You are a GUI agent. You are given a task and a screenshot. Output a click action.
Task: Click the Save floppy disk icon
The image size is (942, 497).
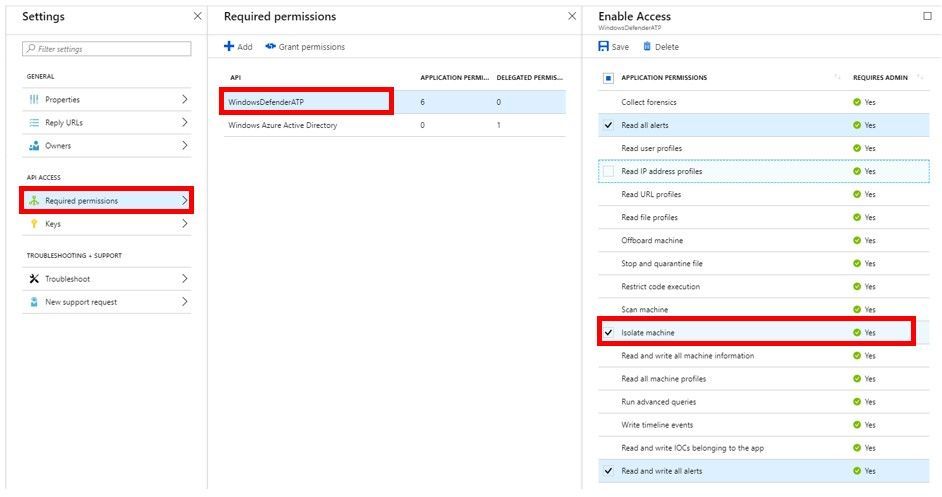click(603, 47)
